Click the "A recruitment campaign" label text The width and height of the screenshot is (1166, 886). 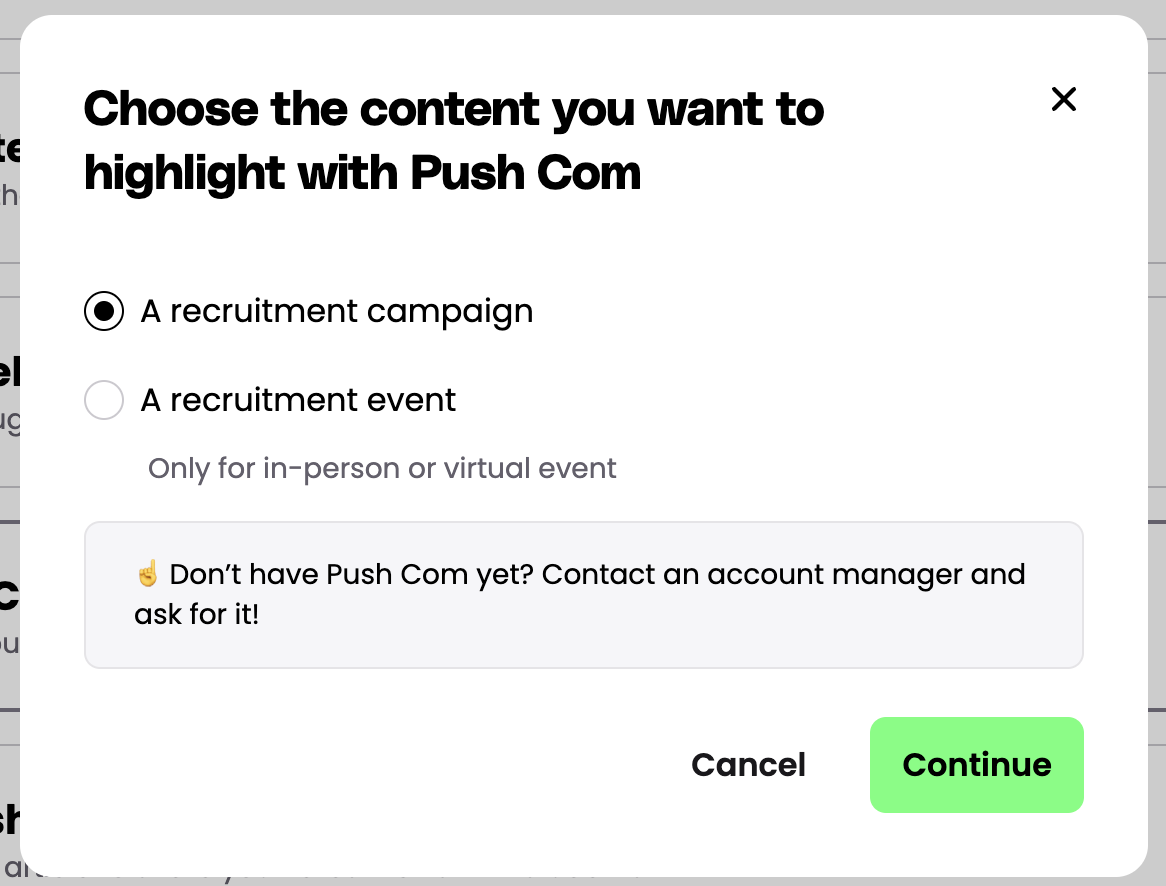[x=336, y=312]
